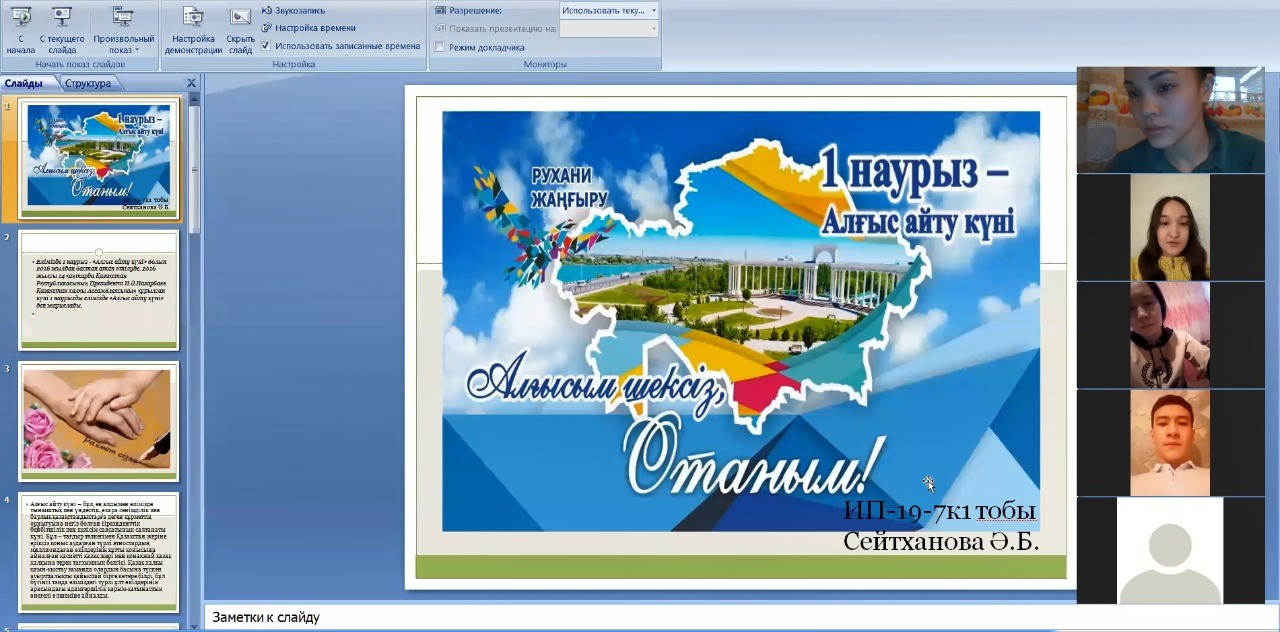Click the Разрешение monitor icon
The height and width of the screenshot is (632, 1280).
tap(440, 10)
